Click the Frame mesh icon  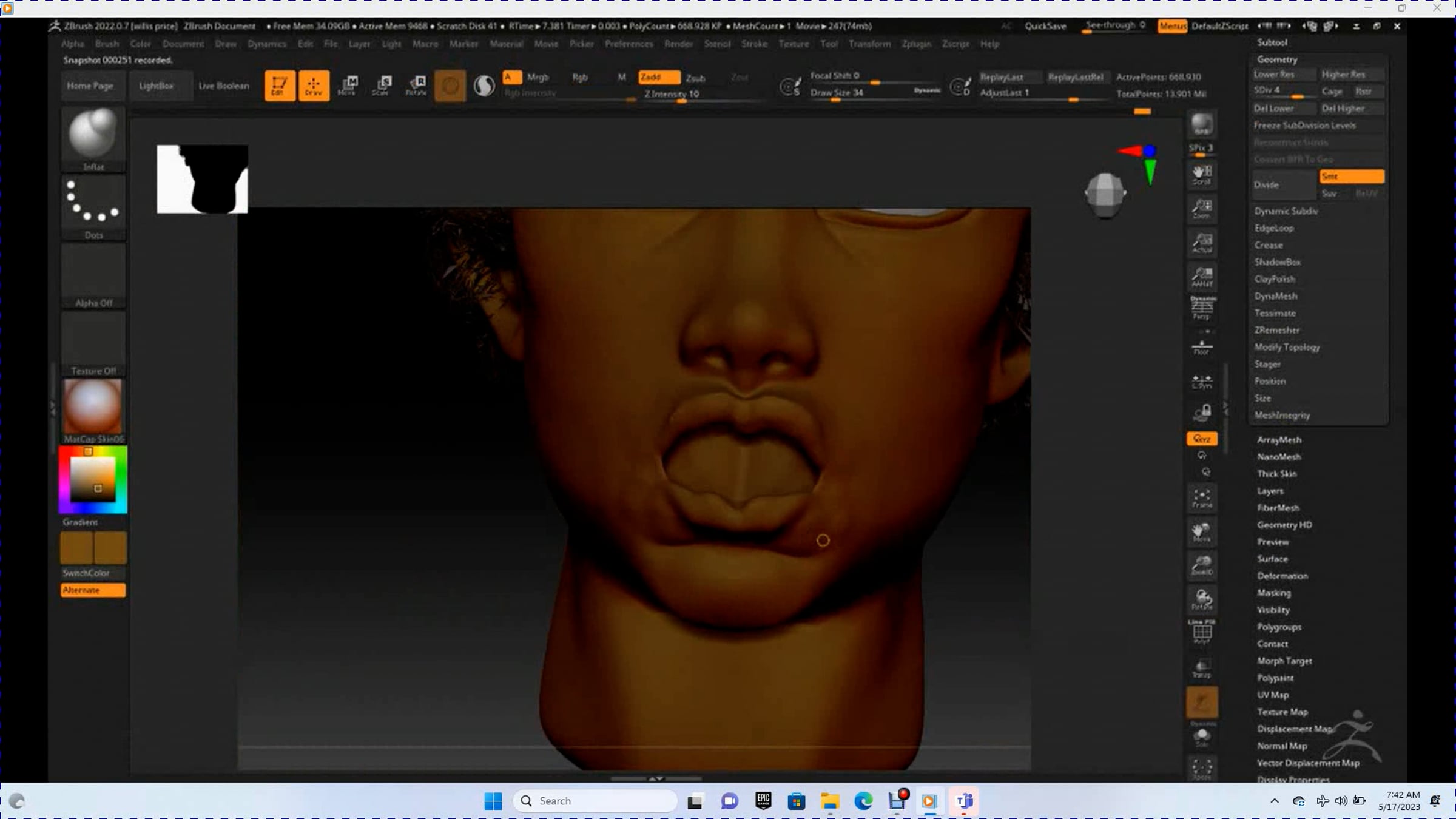1201,498
